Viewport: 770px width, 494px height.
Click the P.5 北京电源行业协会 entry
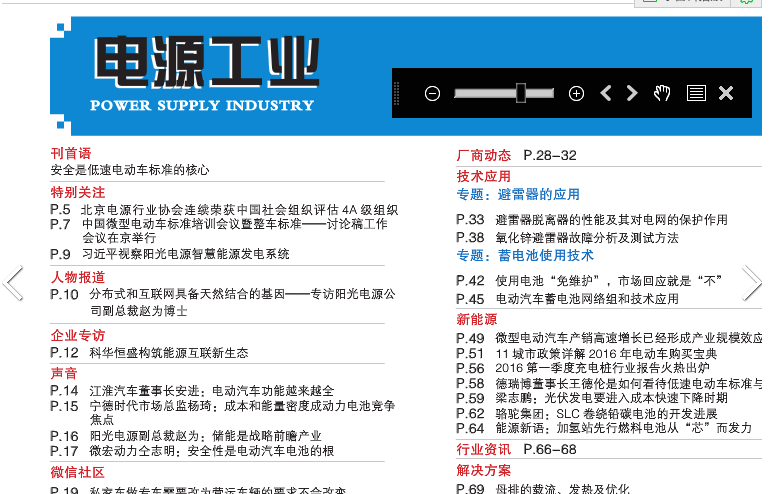coord(224,210)
